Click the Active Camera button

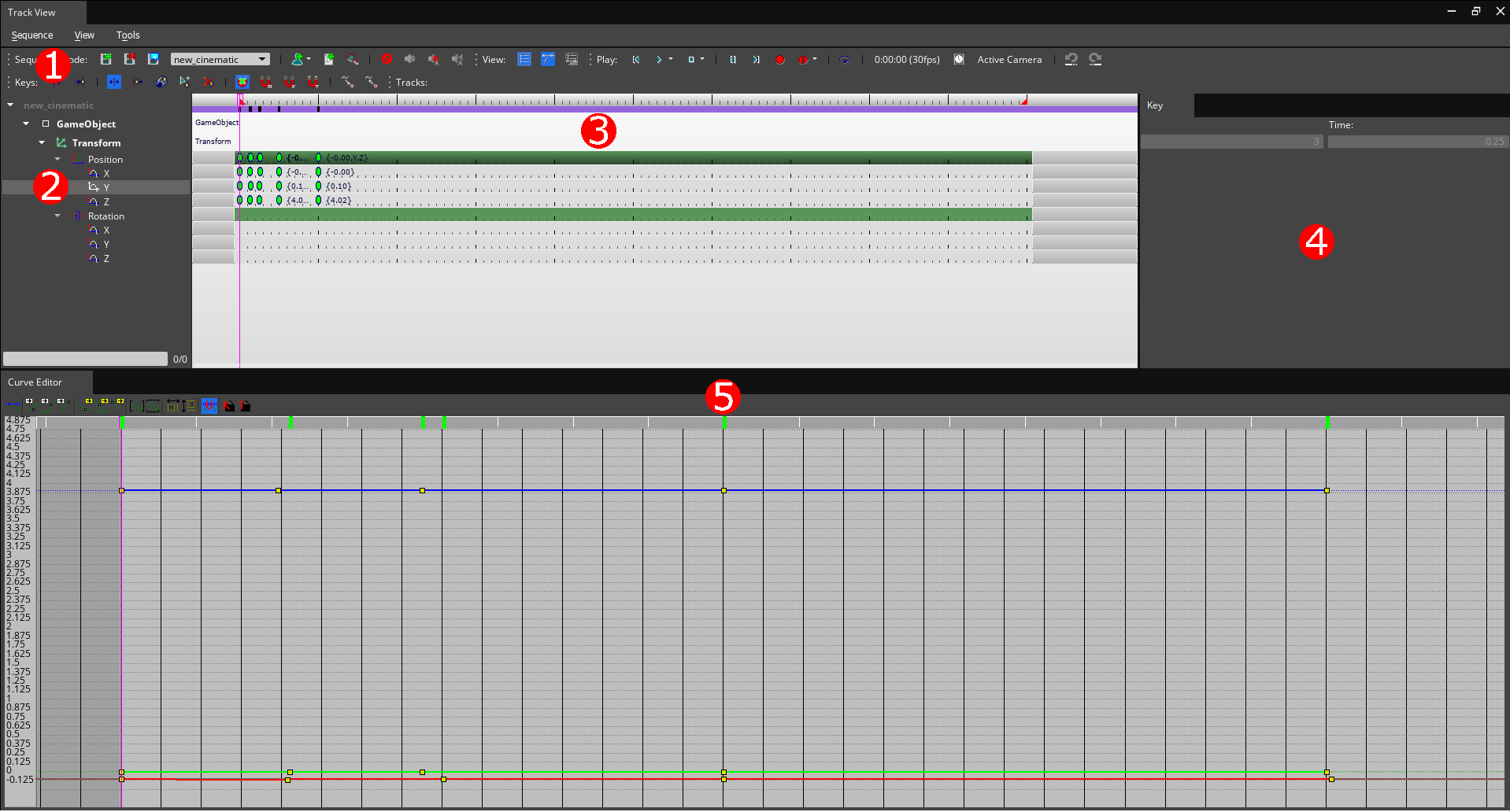(1009, 59)
